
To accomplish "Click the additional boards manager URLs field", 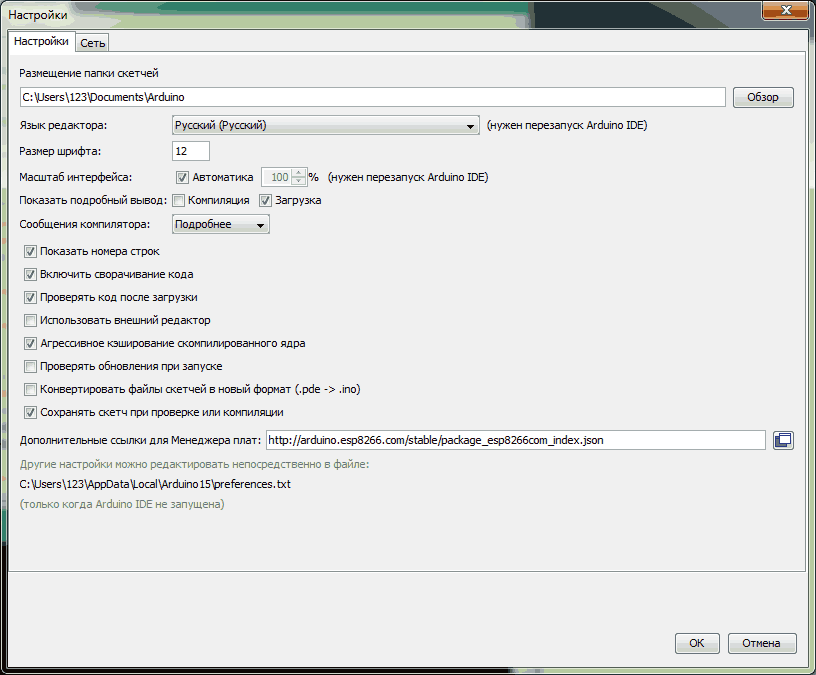I will point(516,440).
